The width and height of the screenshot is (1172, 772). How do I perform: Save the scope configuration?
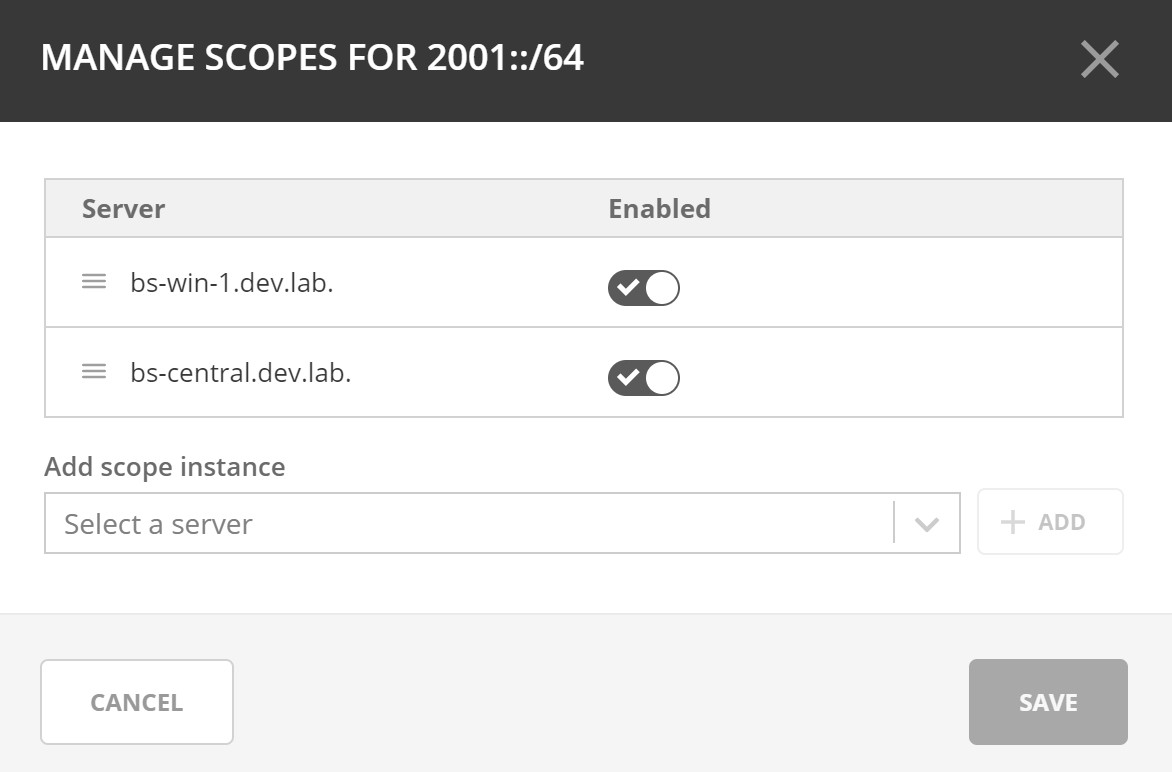click(x=1048, y=702)
